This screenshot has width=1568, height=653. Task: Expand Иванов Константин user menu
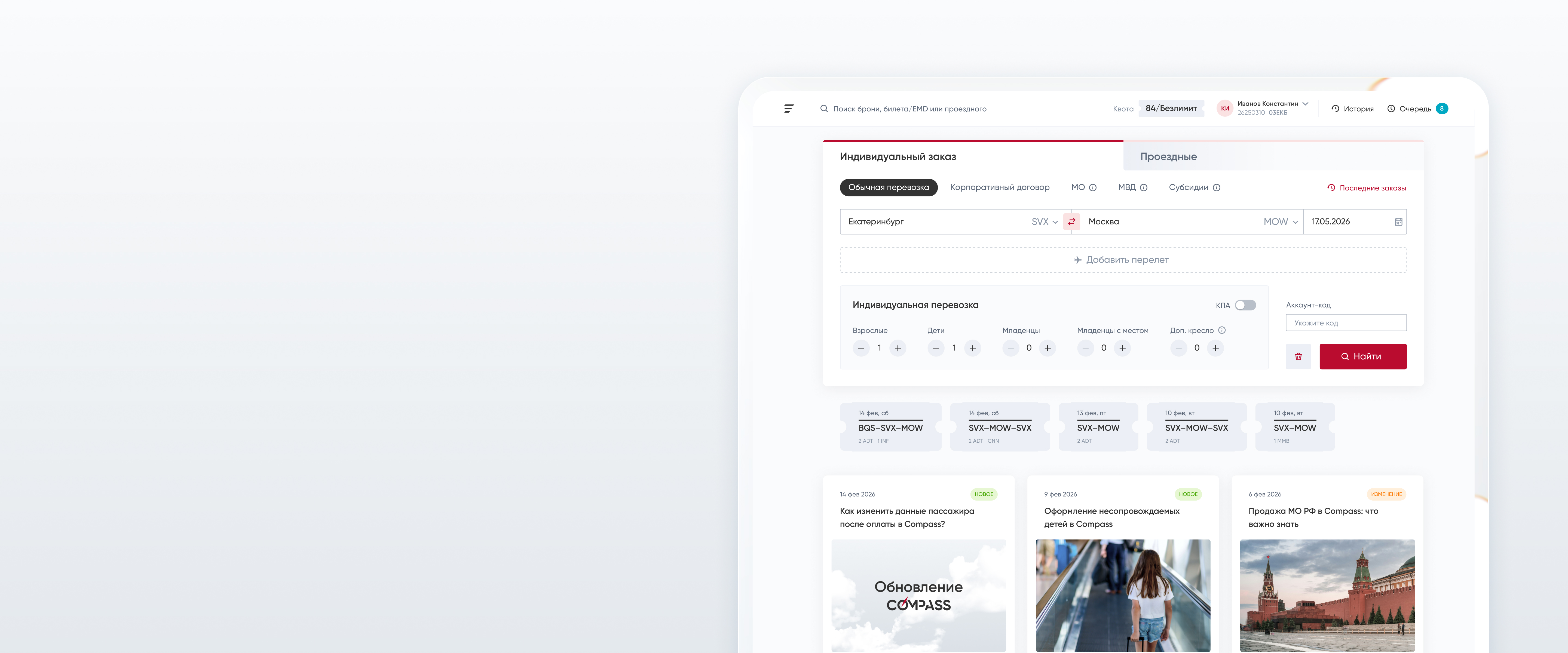click(x=1304, y=104)
